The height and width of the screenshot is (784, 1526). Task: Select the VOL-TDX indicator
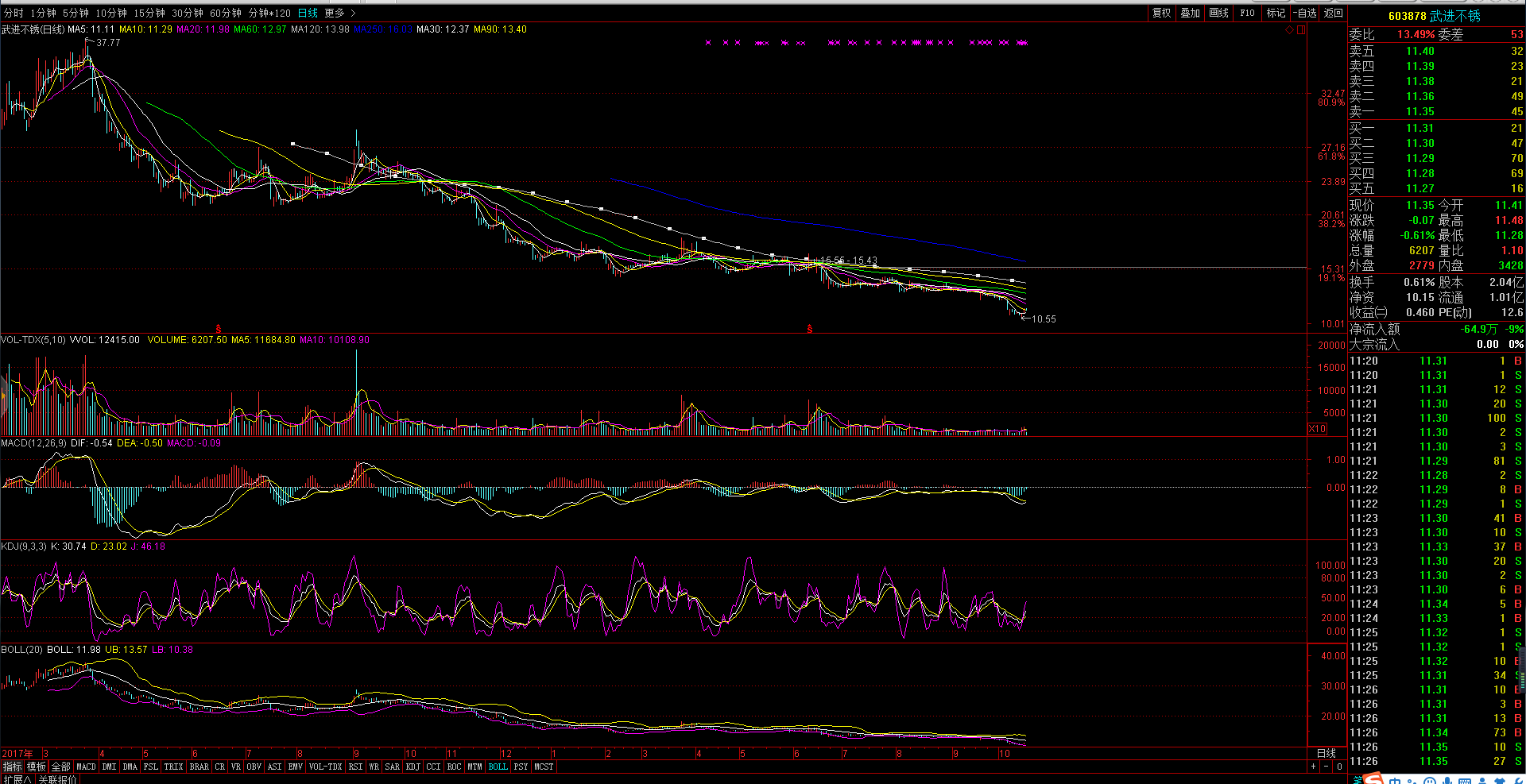click(325, 767)
